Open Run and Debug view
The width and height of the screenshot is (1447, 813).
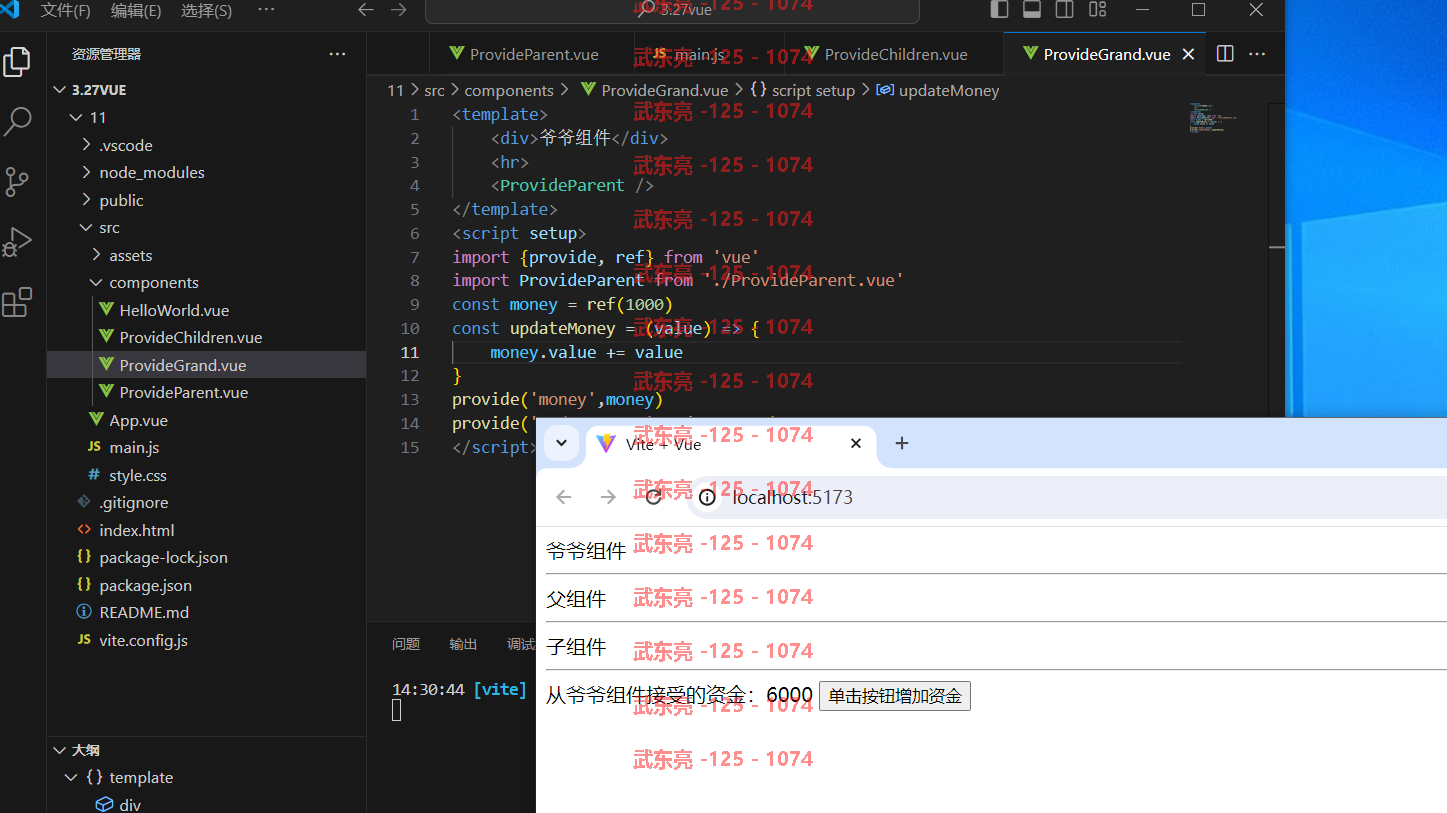pos(17,242)
